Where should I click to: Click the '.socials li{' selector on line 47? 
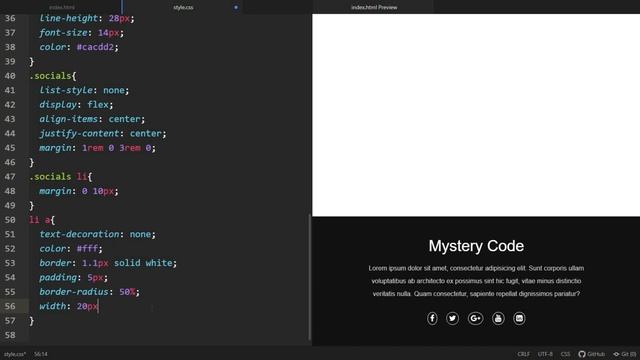[x=61, y=177]
